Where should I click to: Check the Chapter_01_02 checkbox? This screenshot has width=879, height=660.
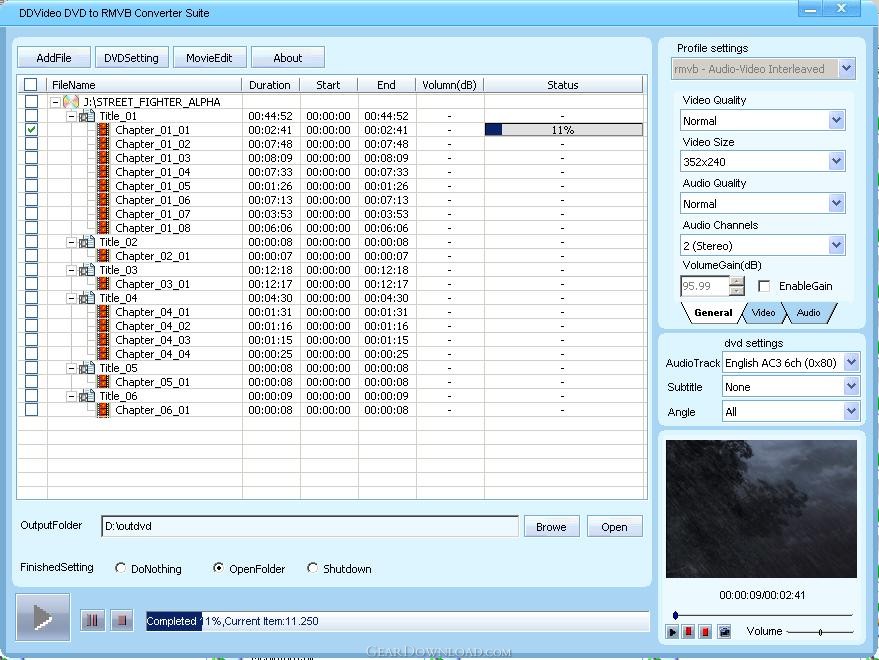[31, 144]
